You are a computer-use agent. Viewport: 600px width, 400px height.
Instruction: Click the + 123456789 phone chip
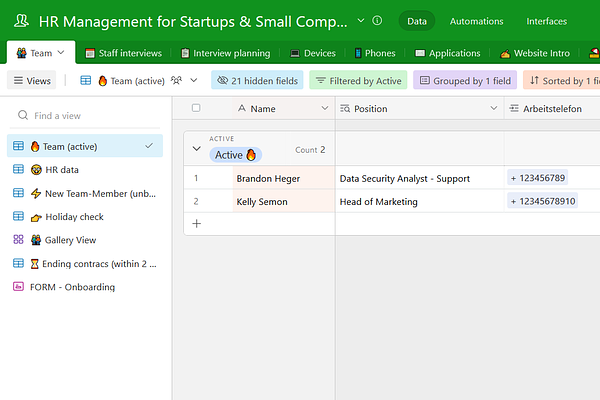(x=537, y=178)
